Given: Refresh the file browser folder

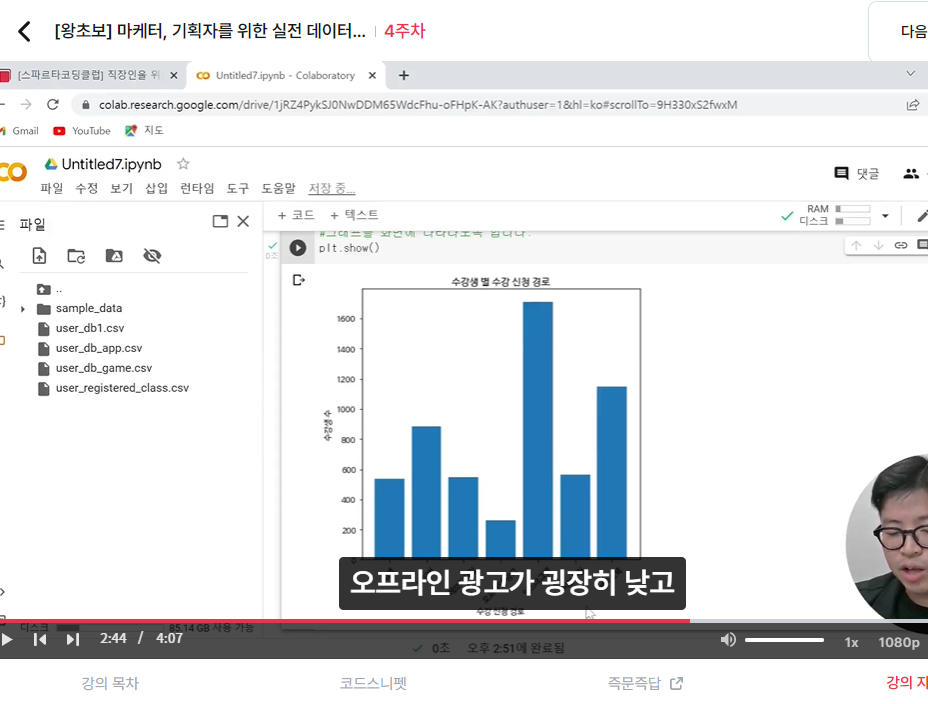Looking at the screenshot, I should [76, 256].
